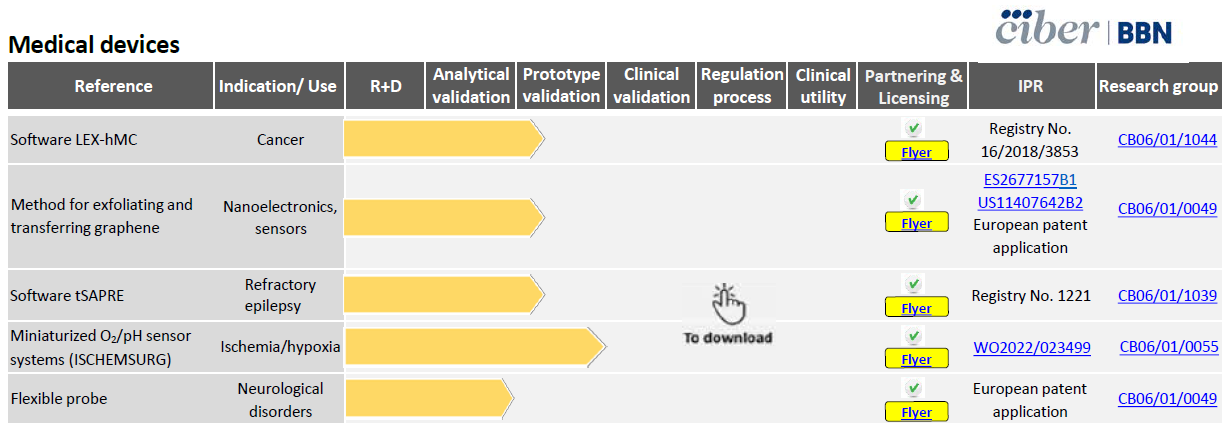Open patent link ES2677157B1

pyautogui.click(x=1030, y=180)
